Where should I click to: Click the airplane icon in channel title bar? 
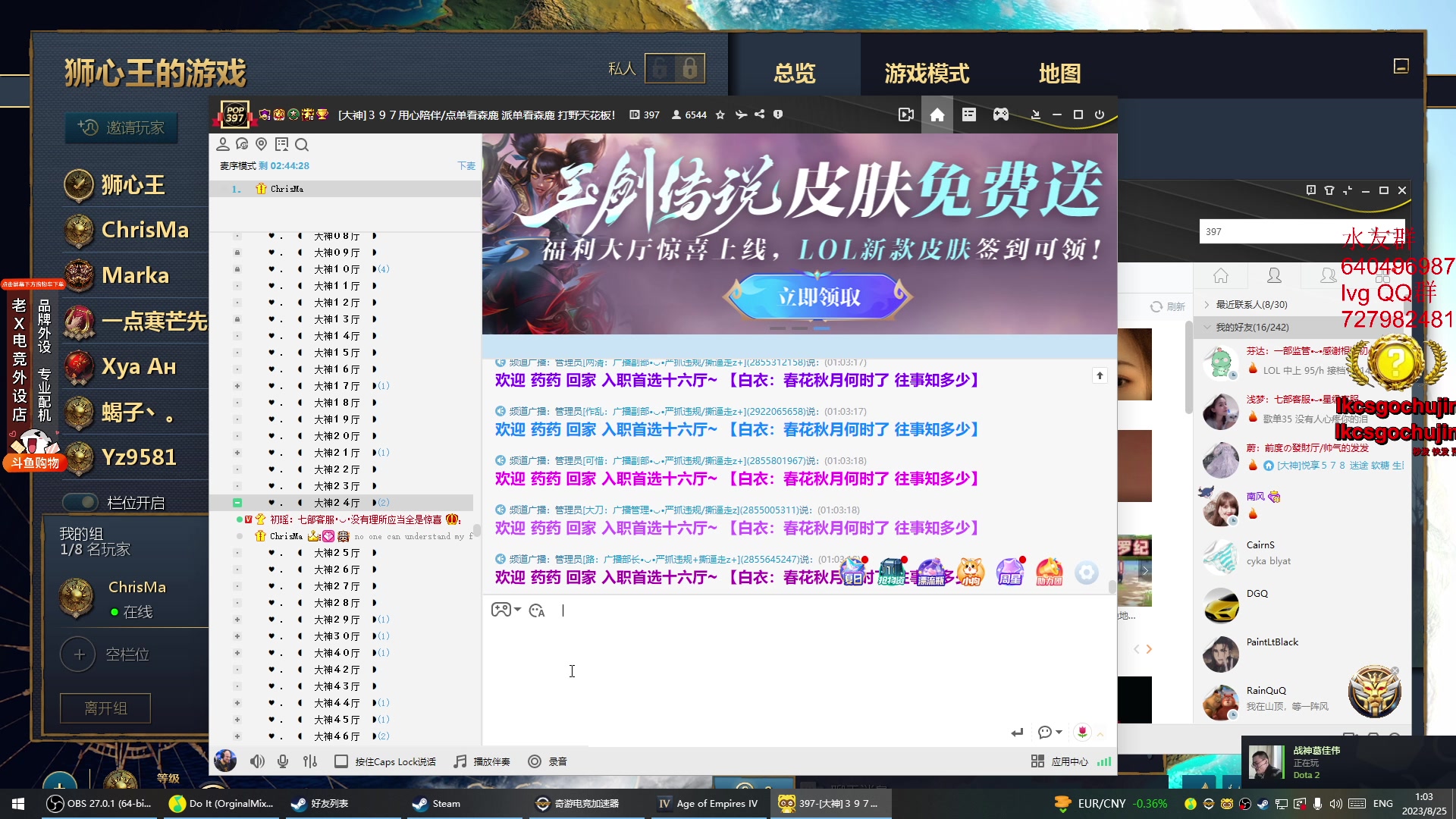point(740,115)
